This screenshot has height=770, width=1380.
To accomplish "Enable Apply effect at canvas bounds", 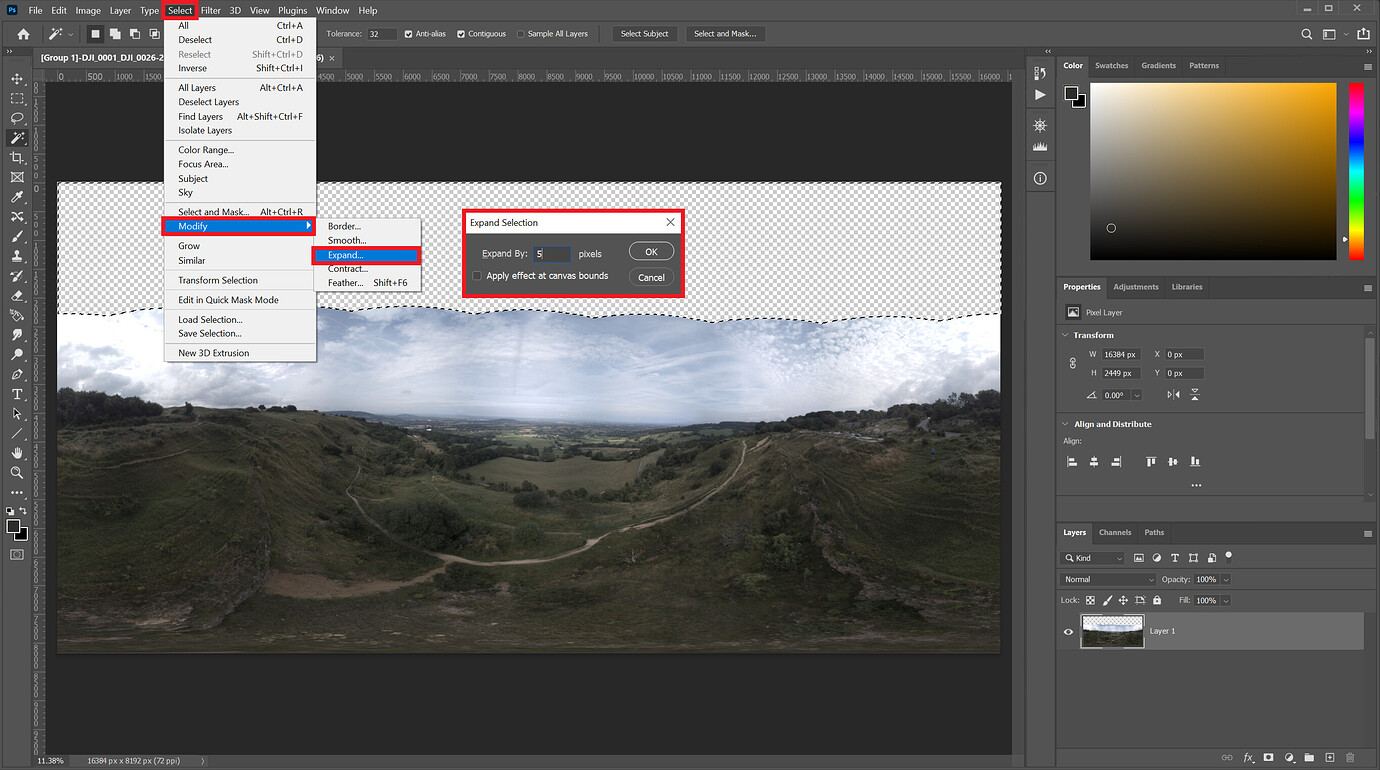I will coord(477,275).
